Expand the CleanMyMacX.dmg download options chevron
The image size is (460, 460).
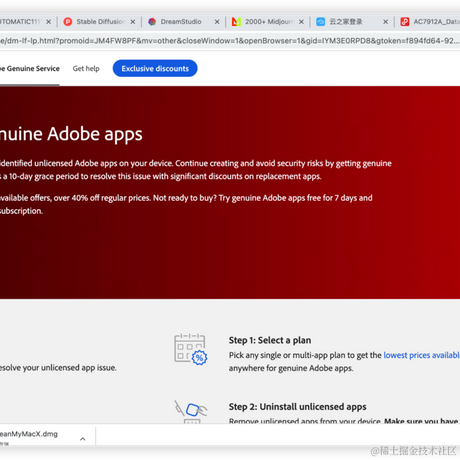(83, 439)
